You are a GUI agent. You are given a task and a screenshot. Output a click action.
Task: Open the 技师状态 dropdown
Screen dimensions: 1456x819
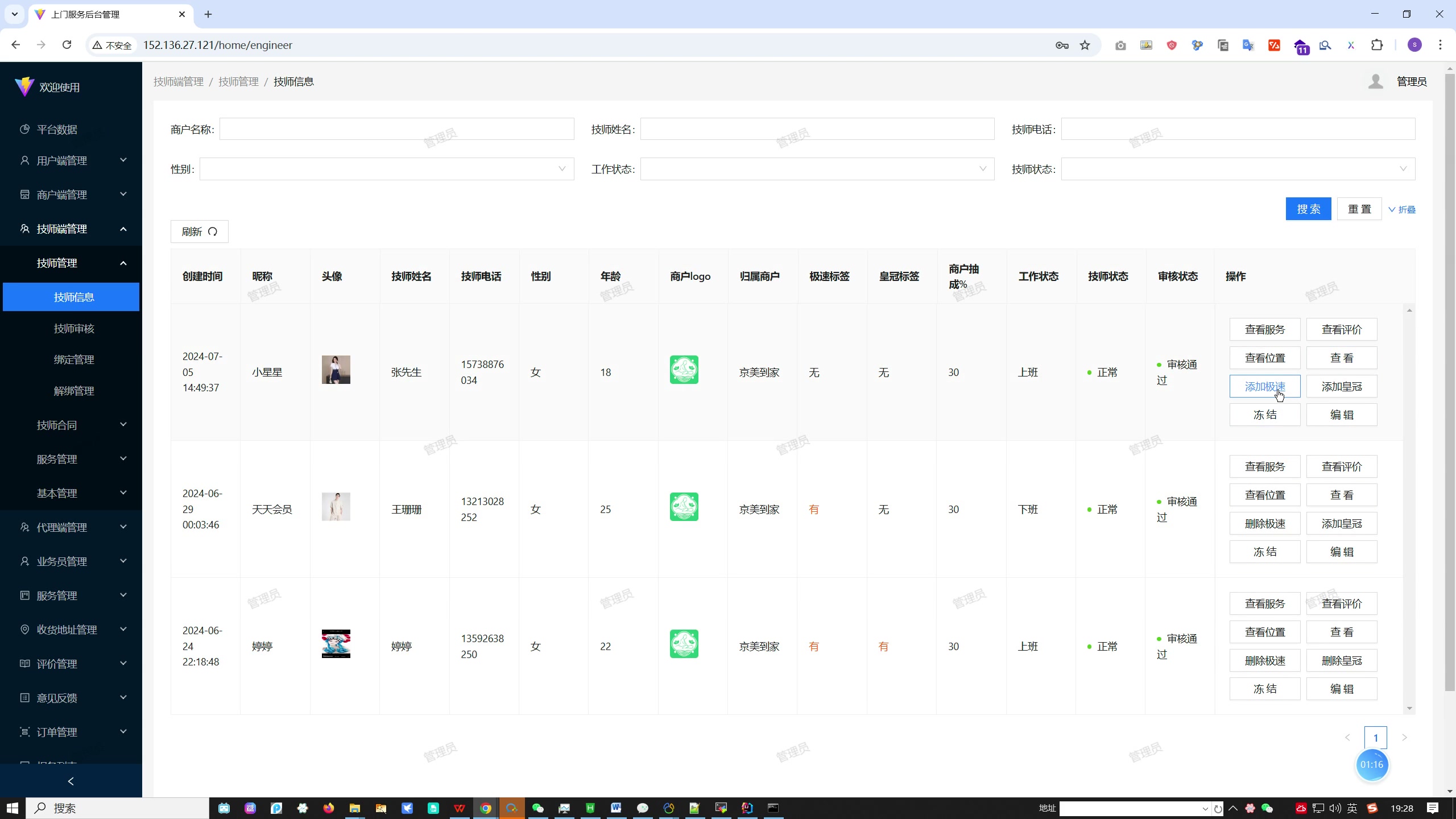(1238, 169)
